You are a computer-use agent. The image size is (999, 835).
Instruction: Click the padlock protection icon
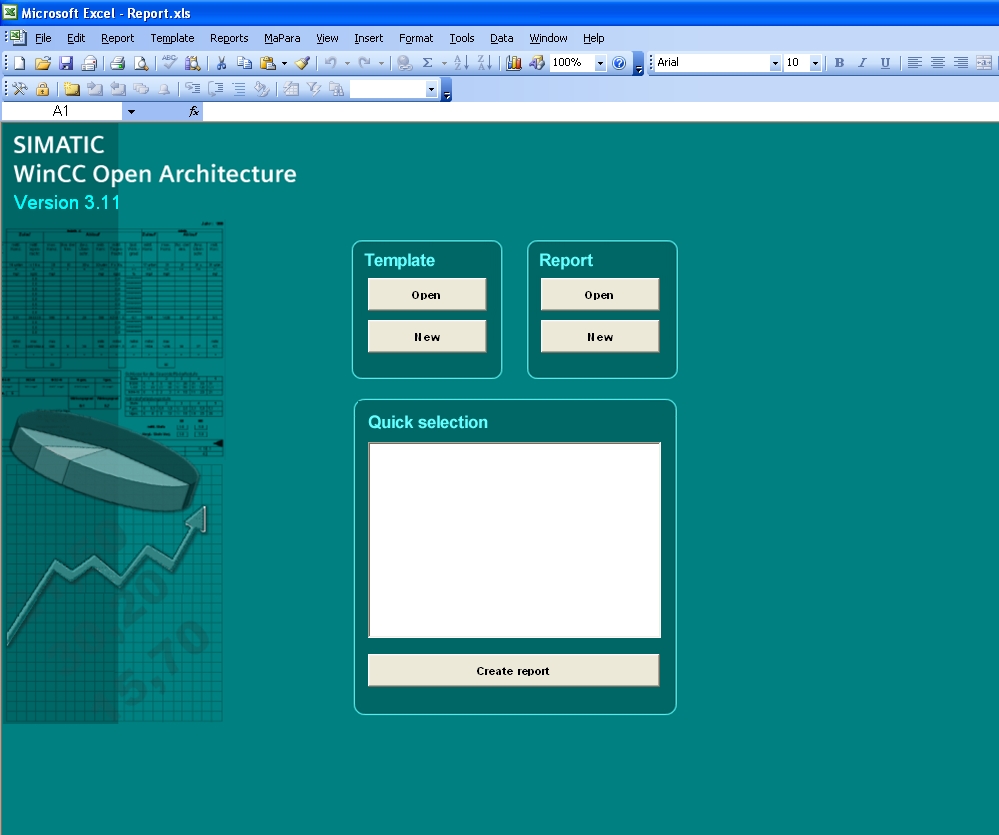click(x=43, y=89)
